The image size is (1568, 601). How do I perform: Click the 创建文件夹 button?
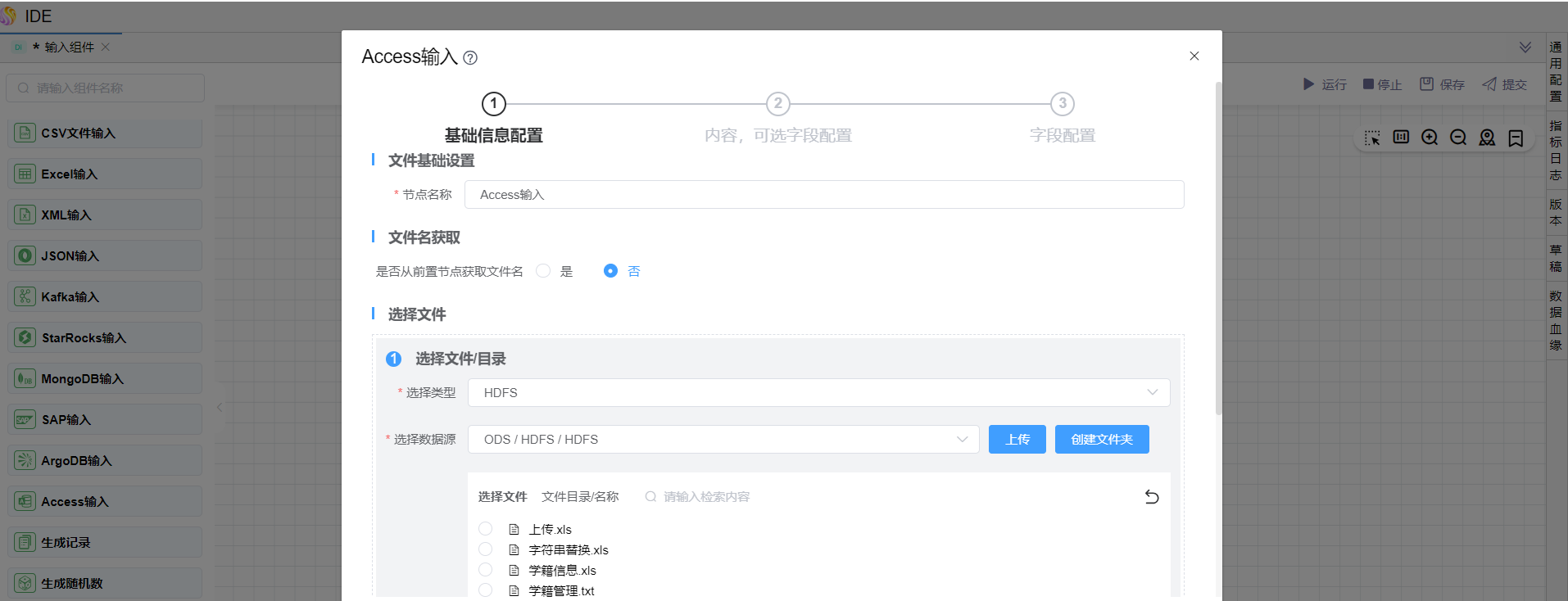1101,440
